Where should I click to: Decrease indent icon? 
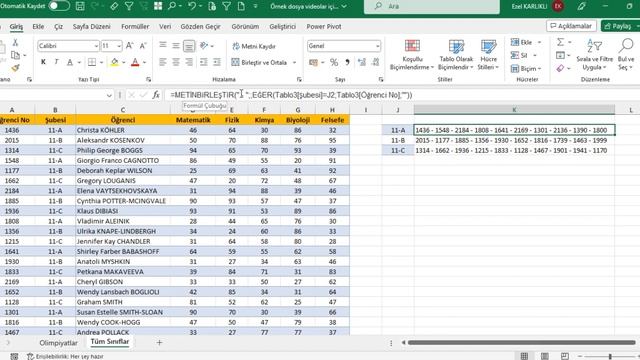(203, 62)
